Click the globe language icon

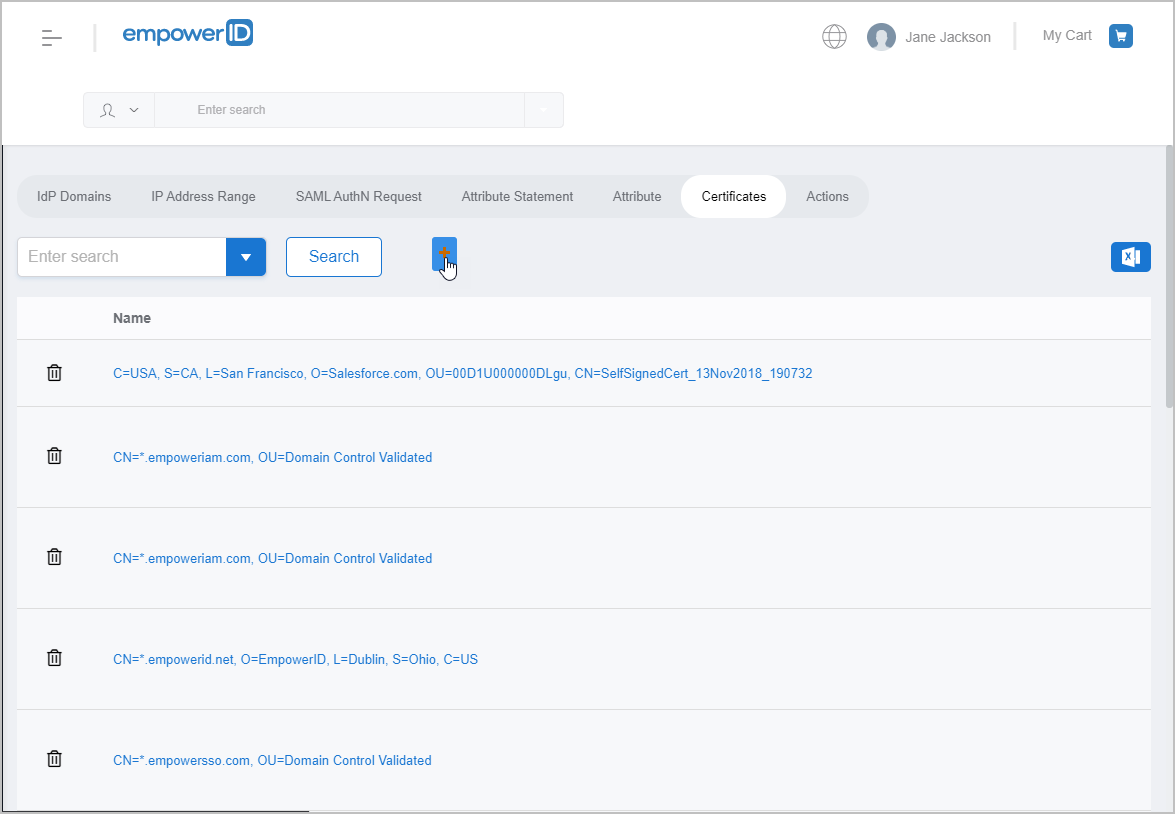point(834,37)
